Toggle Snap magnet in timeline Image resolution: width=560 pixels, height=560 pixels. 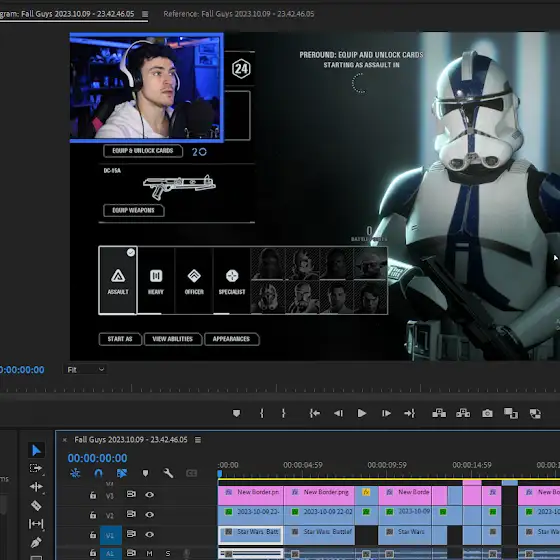click(x=98, y=473)
